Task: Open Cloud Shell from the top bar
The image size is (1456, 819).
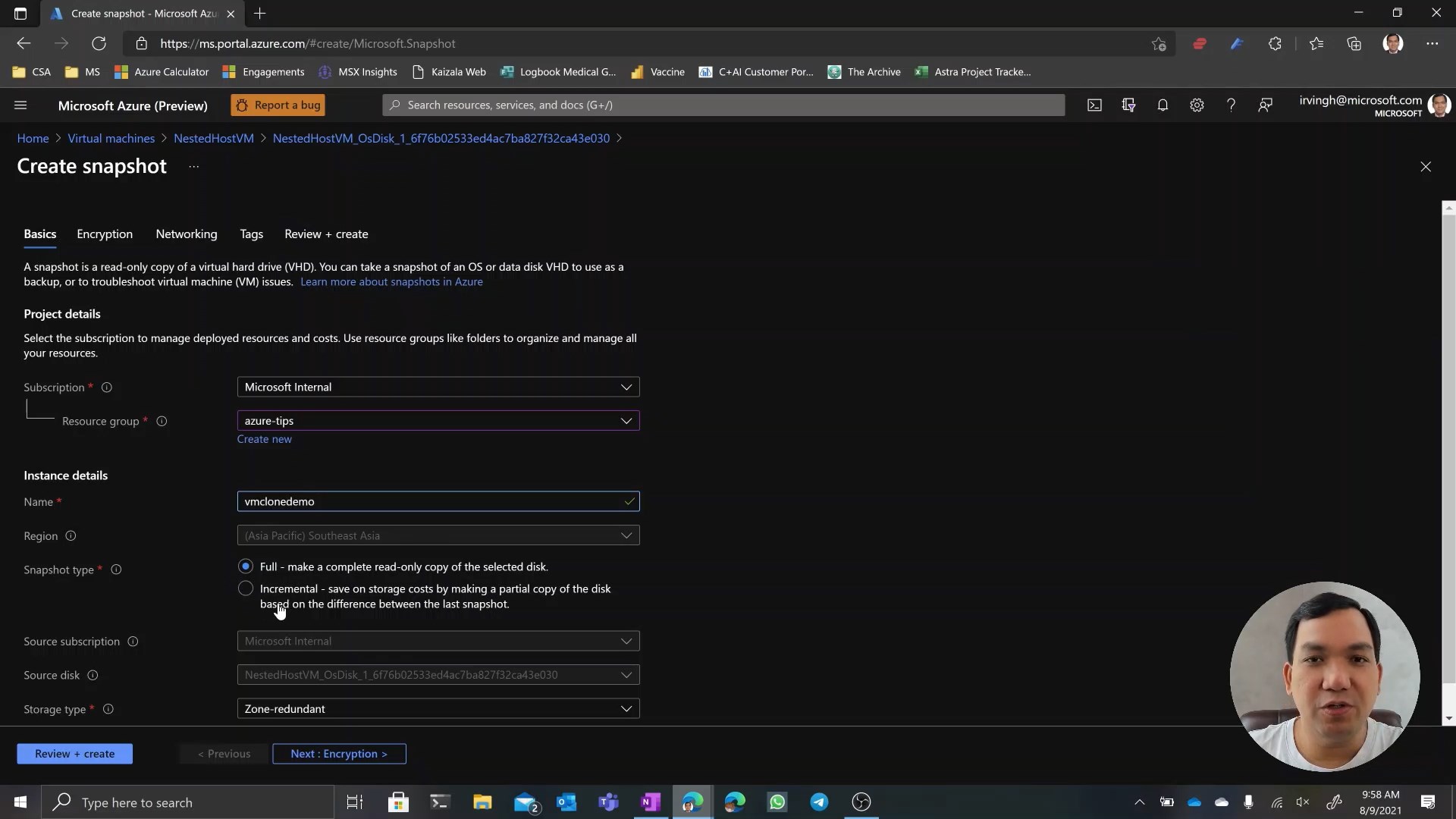Action: tap(1094, 105)
